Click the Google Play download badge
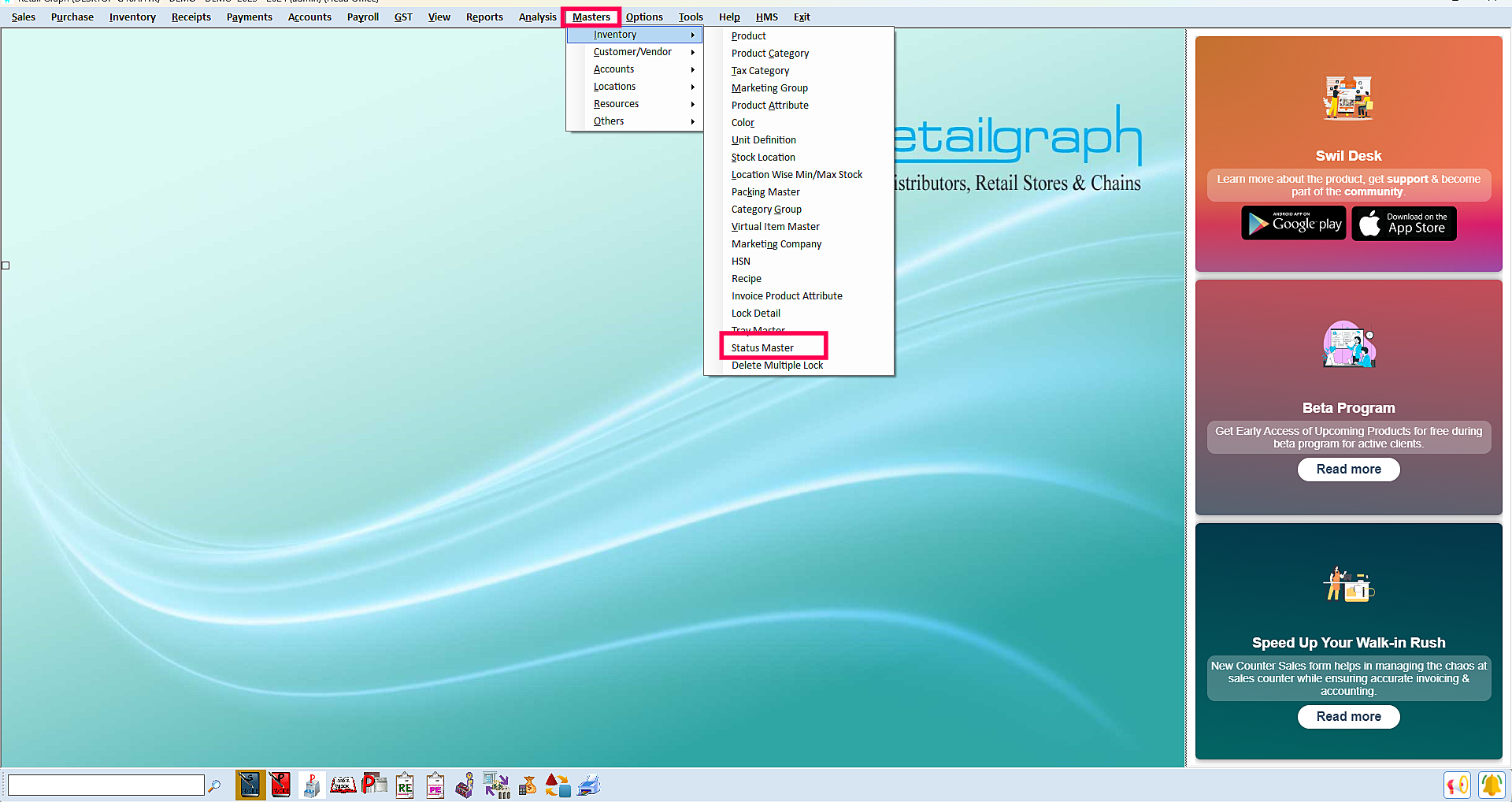Image resolution: width=1512 pixels, height=802 pixels. point(1293,224)
